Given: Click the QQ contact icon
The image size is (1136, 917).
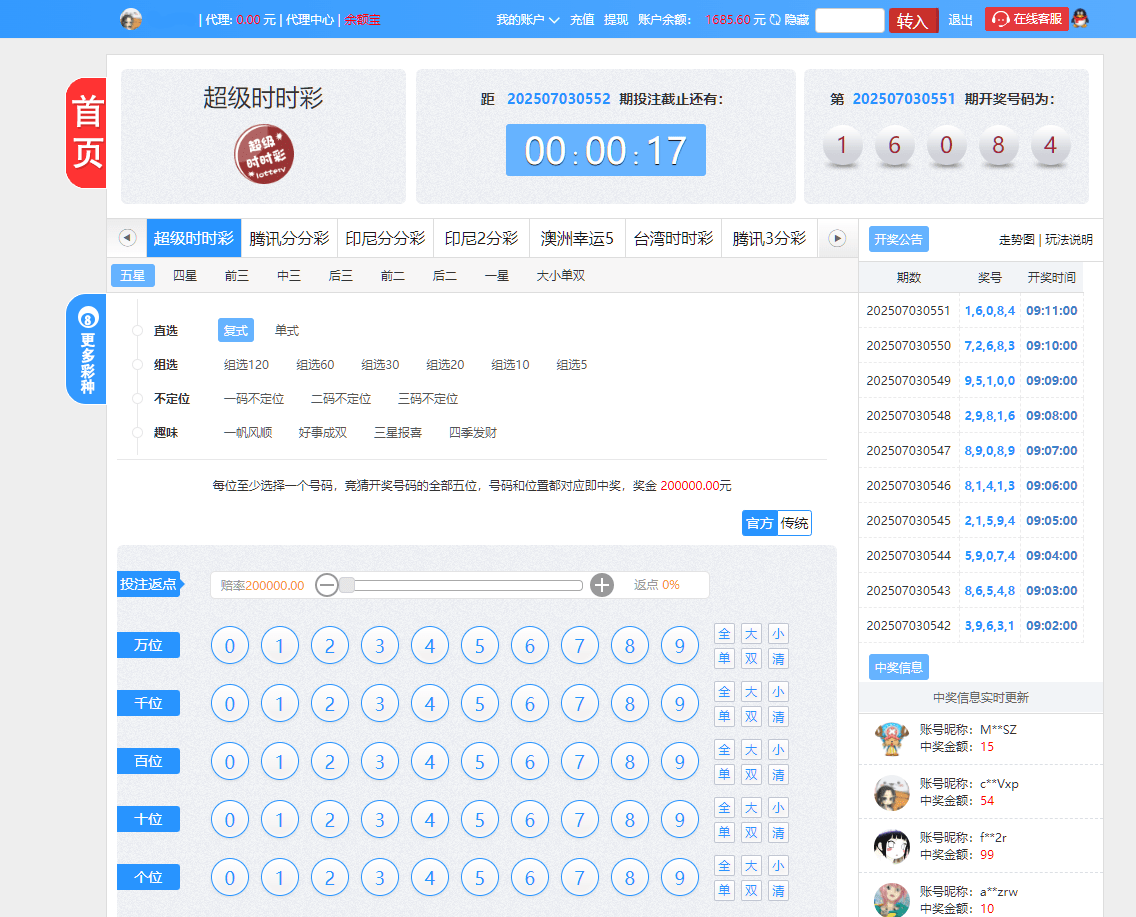Looking at the screenshot, I should tap(1082, 19).
